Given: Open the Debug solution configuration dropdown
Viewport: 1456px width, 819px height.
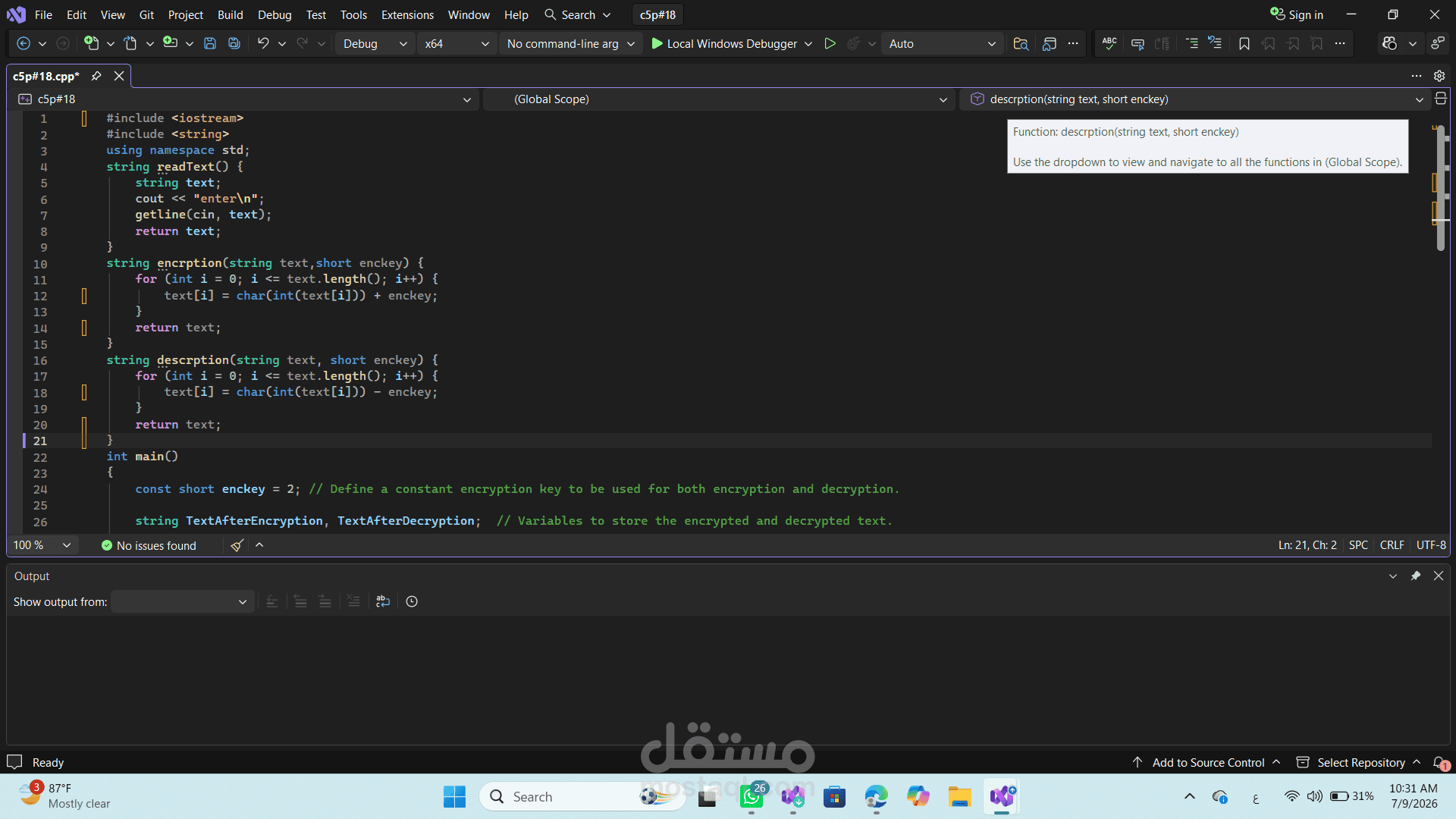Looking at the screenshot, I should 375,44.
